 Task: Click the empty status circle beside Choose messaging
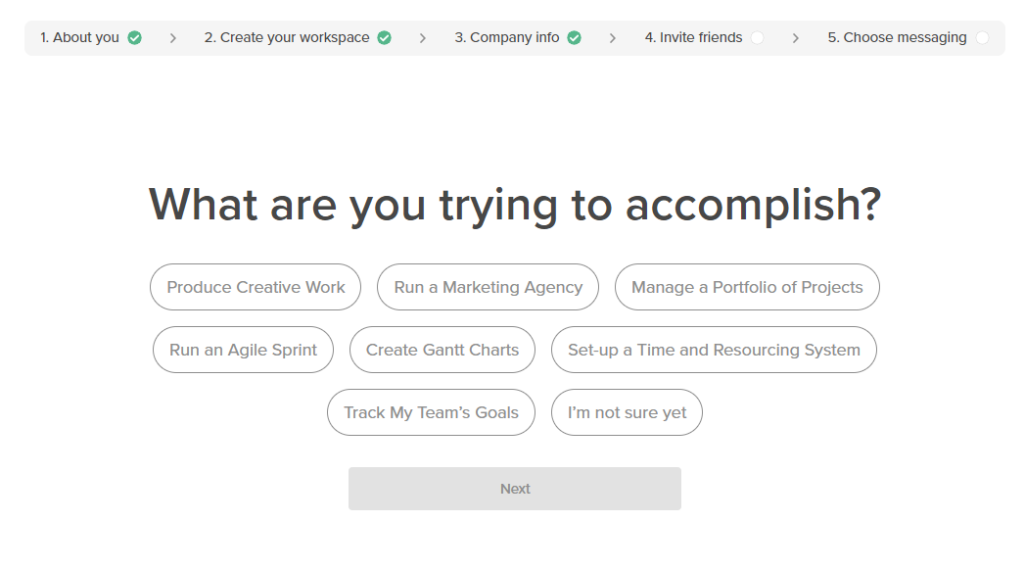[x=982, y=38]
